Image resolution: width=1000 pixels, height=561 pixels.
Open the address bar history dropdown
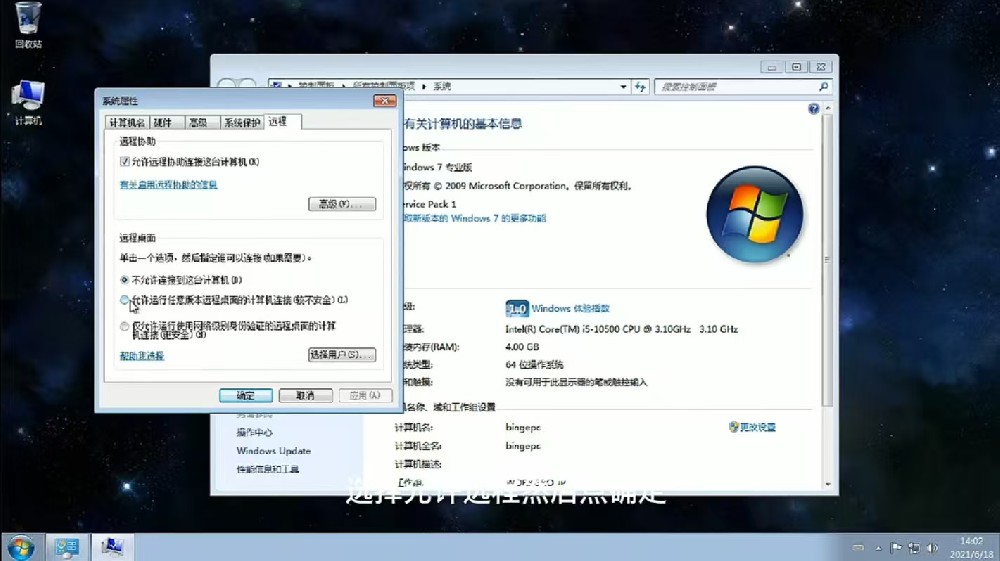click(x=623, y=87)
